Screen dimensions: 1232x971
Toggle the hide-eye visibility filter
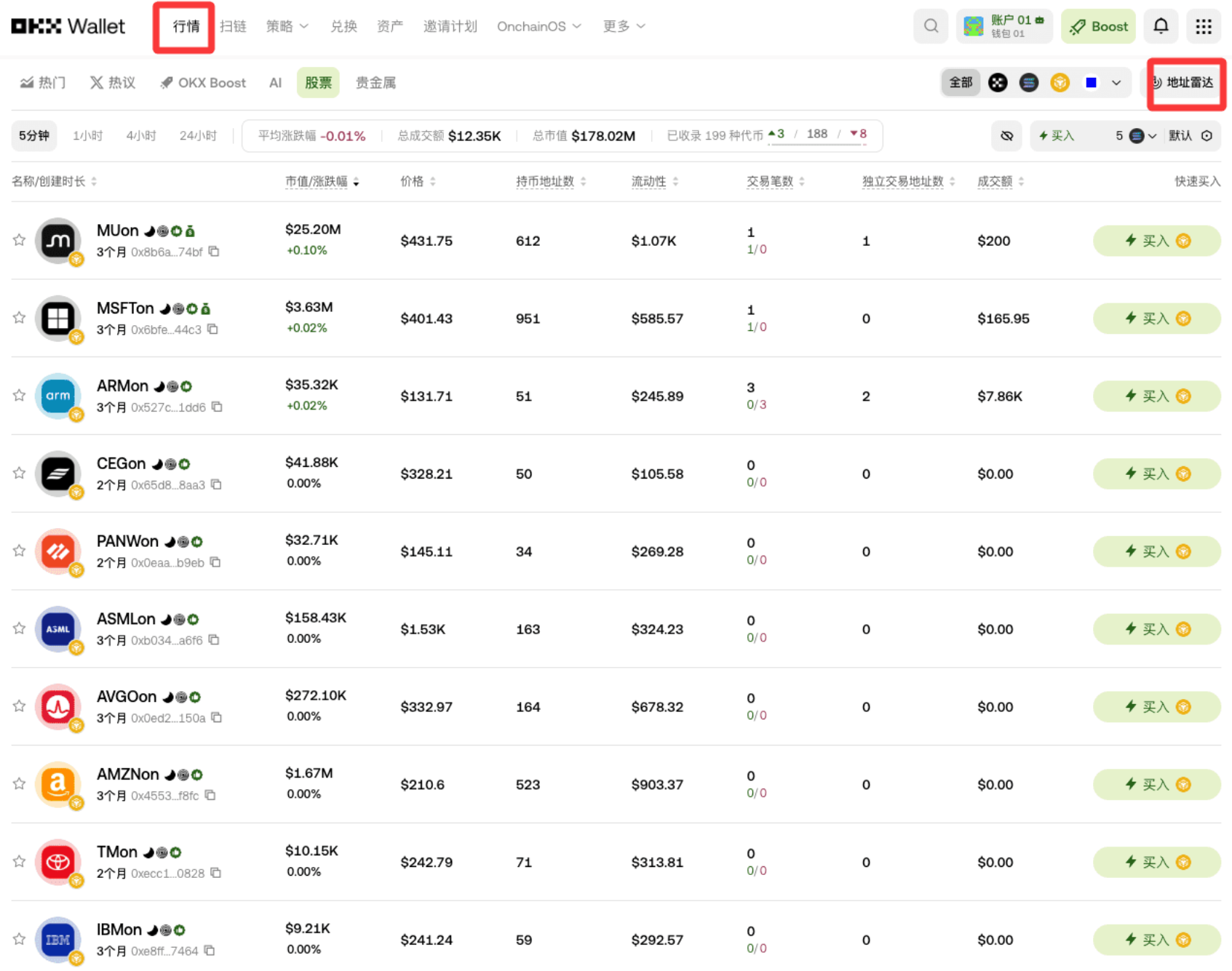click(1006, 136)
